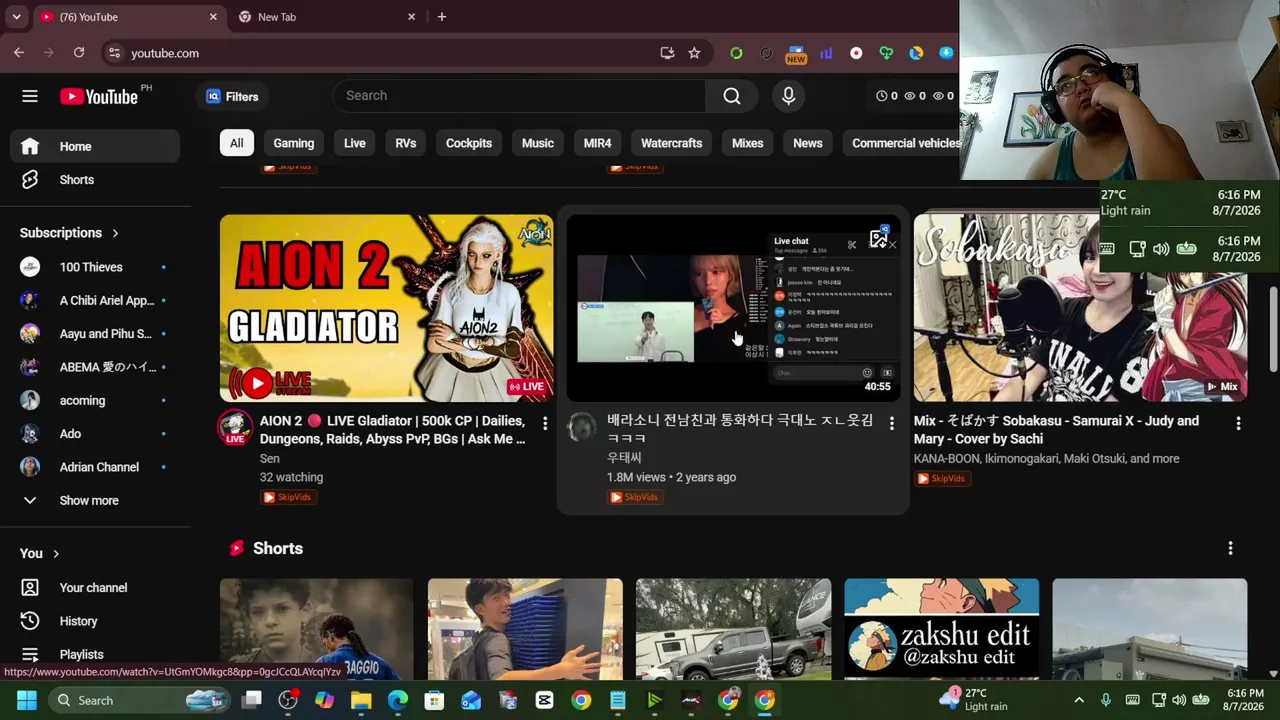
Task: Select the Live filter chip
Action: [355, 143]
